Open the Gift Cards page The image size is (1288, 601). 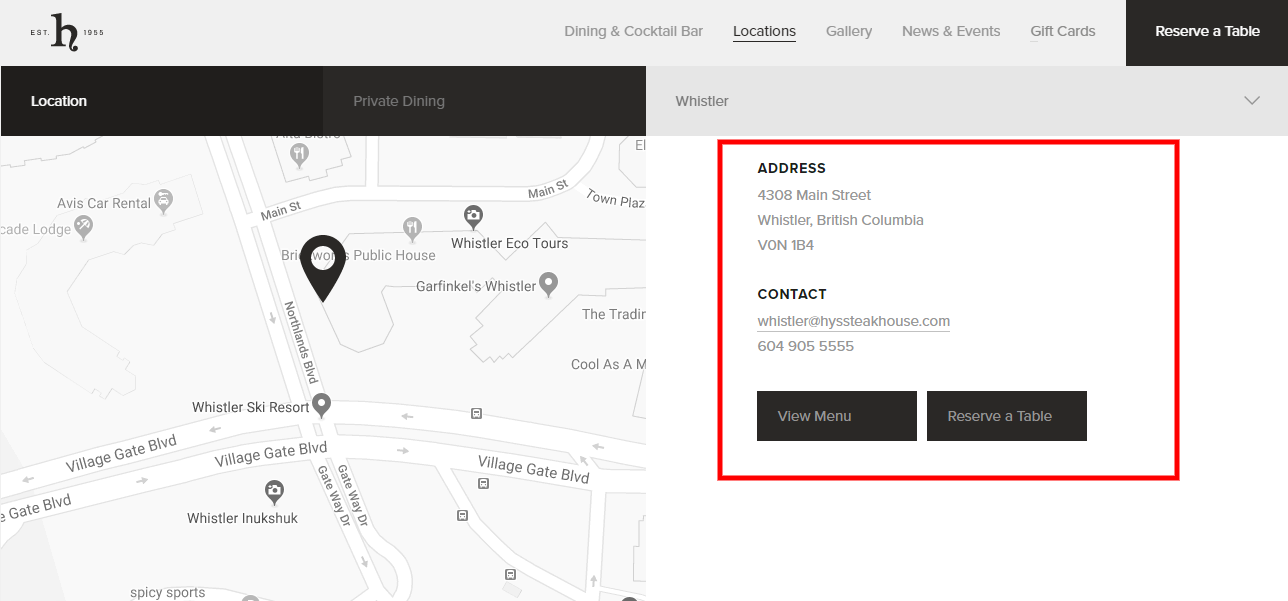1062,31
